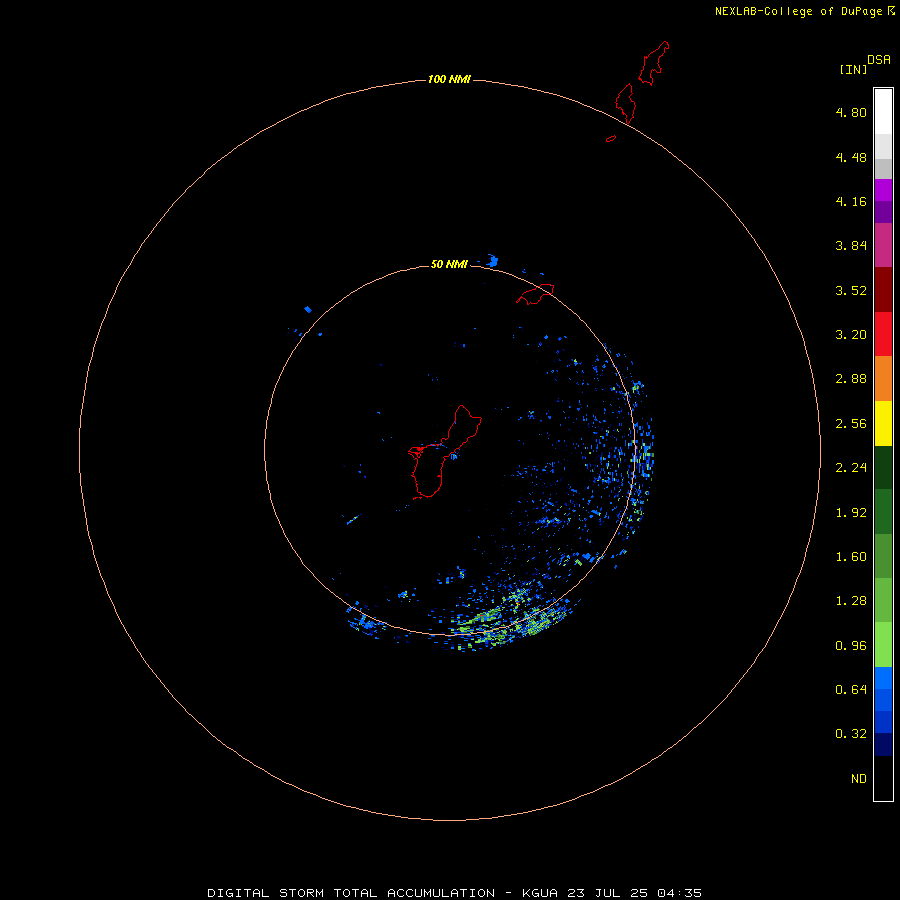Click the Rota island outline on 50 NMI ring
This screenshot has height=900, width=900.
(535, 294)
